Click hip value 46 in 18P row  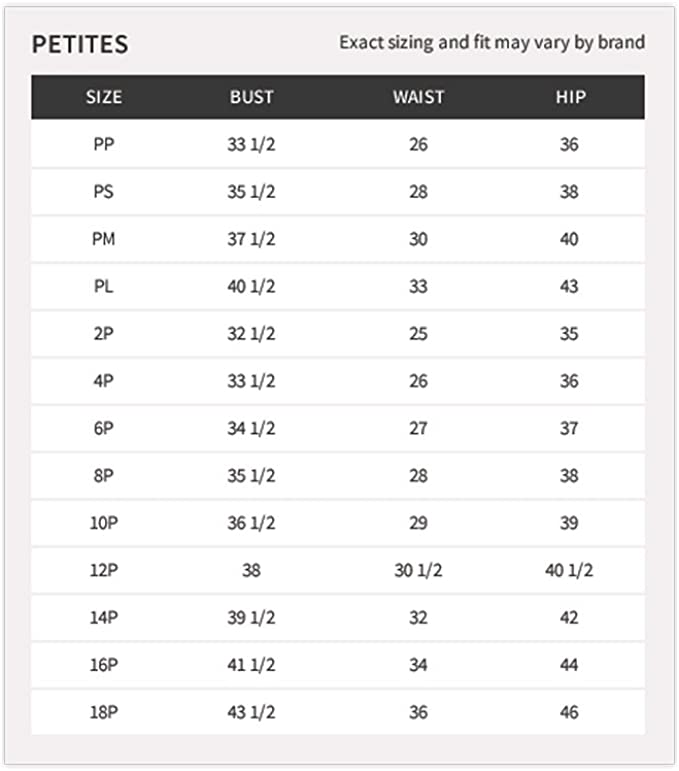click(569, 712)
